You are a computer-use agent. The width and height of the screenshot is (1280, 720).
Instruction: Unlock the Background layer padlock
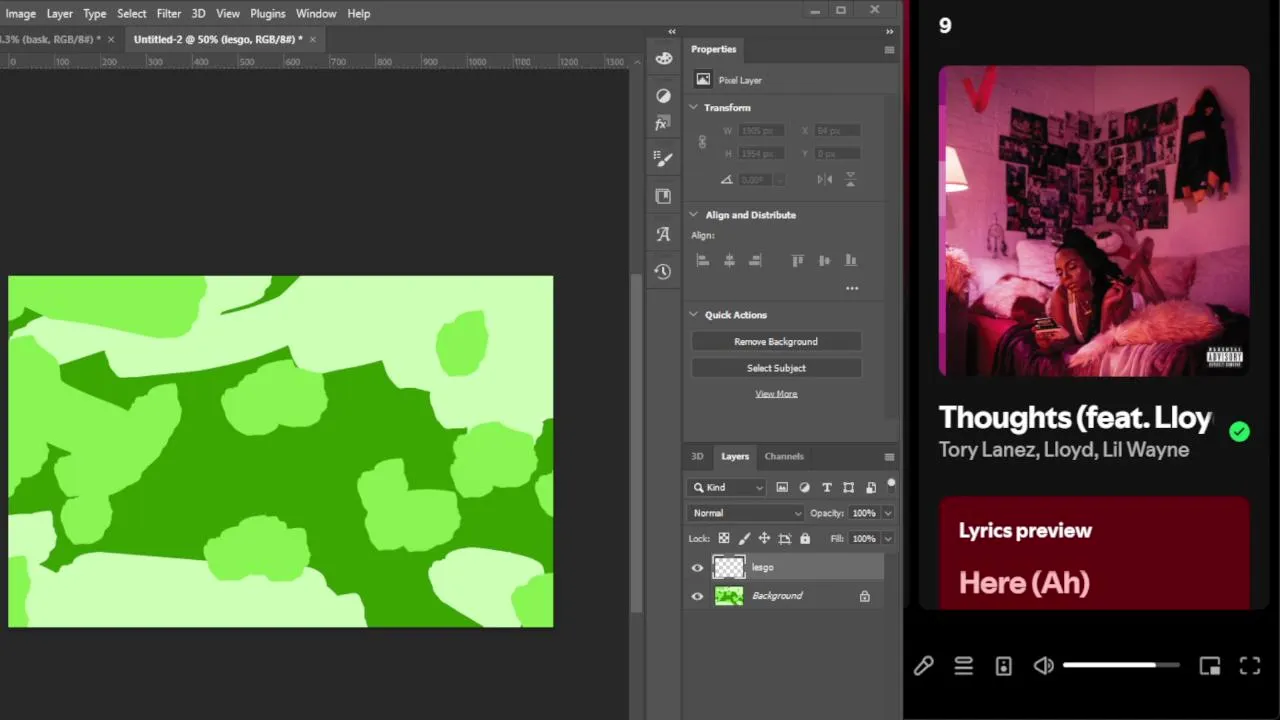(x=865, y=596)
